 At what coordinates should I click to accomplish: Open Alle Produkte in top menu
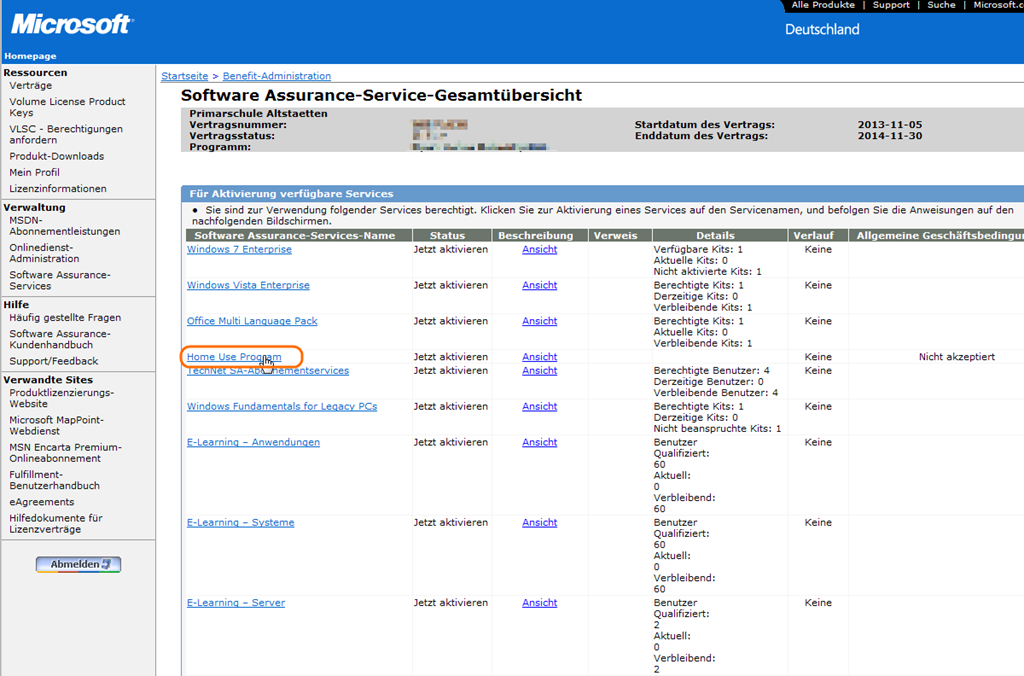[x=823, y=5]
